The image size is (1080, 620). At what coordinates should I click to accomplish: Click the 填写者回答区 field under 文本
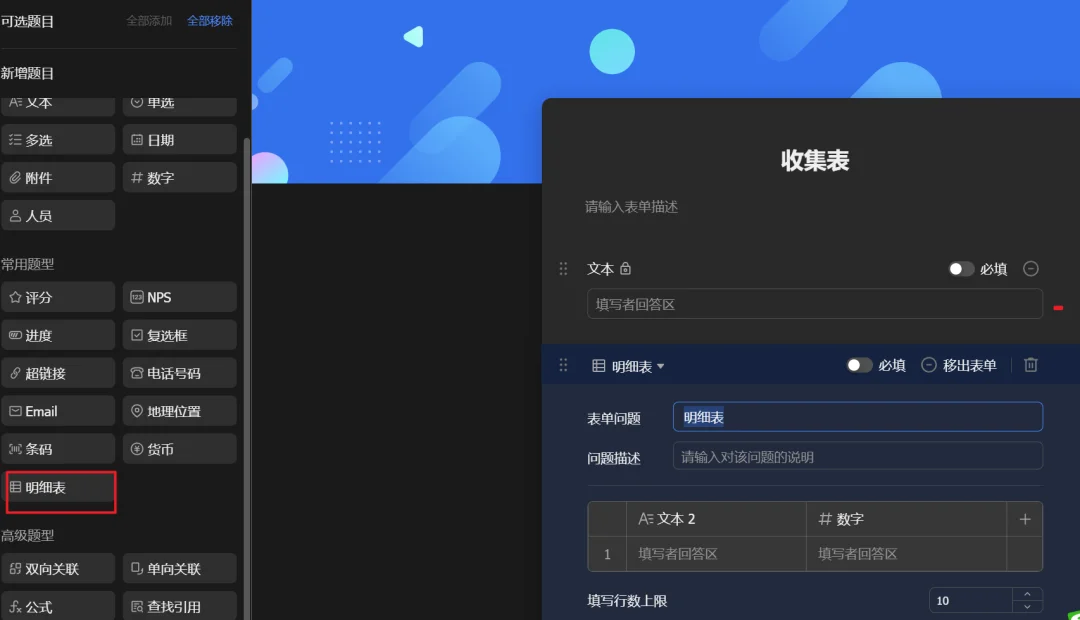click(815, 304)
